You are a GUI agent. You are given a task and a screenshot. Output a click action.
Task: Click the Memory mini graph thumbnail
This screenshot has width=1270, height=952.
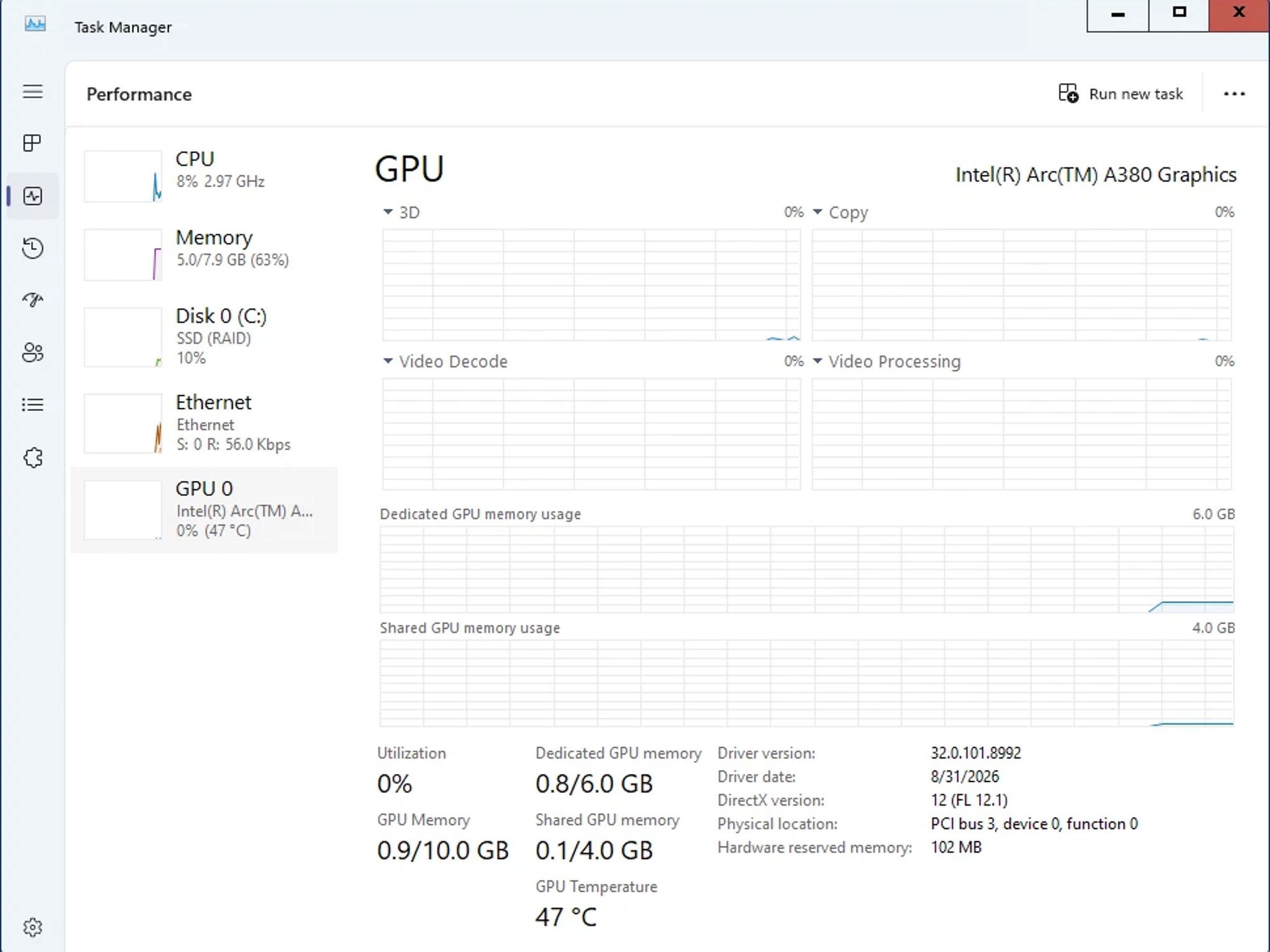pos(123,255)
